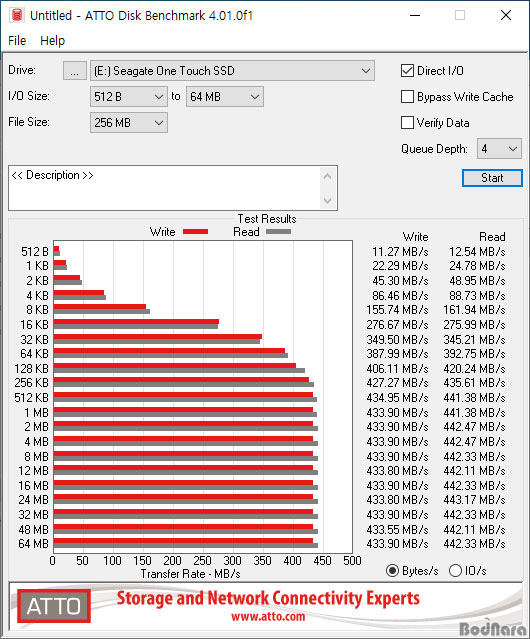Enable the Verify Data checkbox

[407, 123]
